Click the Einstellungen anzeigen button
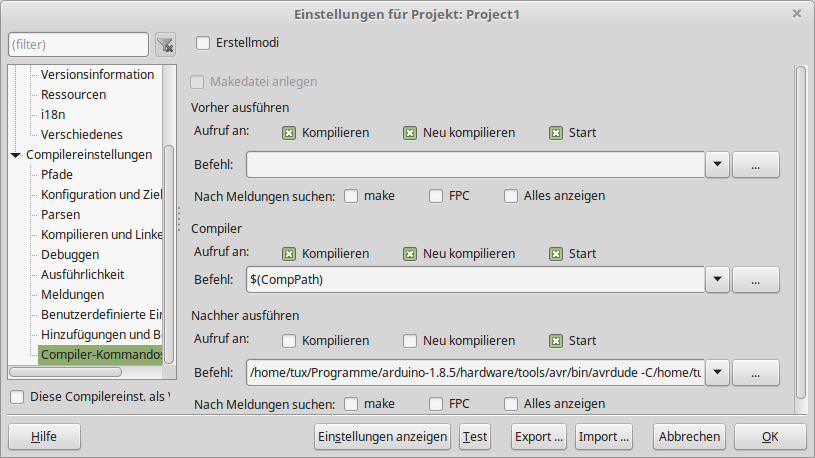This screenshot has height=458, width=815. pyautogui.click(x=382, y=437)
